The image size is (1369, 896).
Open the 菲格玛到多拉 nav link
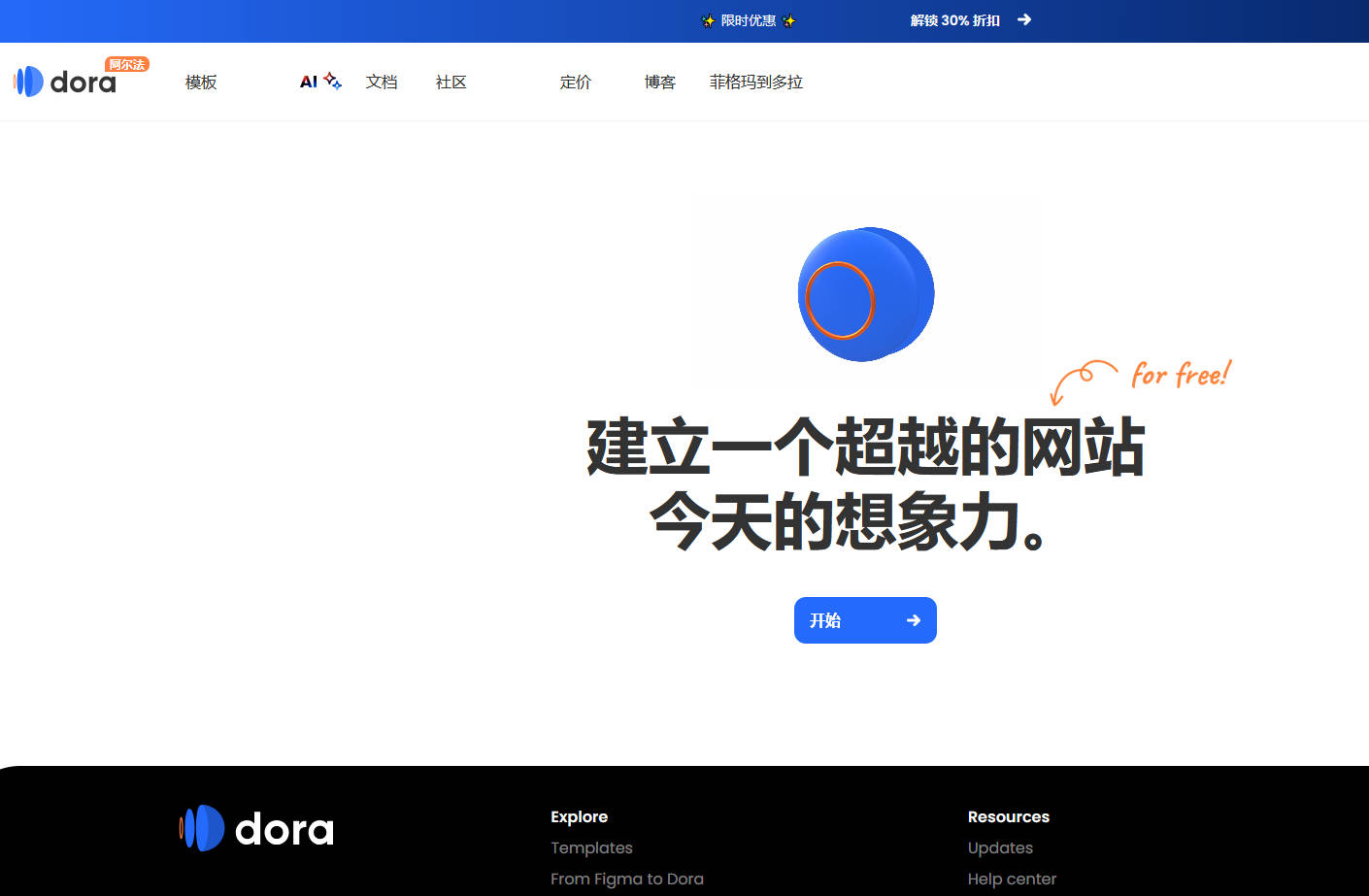coord(756,83)
